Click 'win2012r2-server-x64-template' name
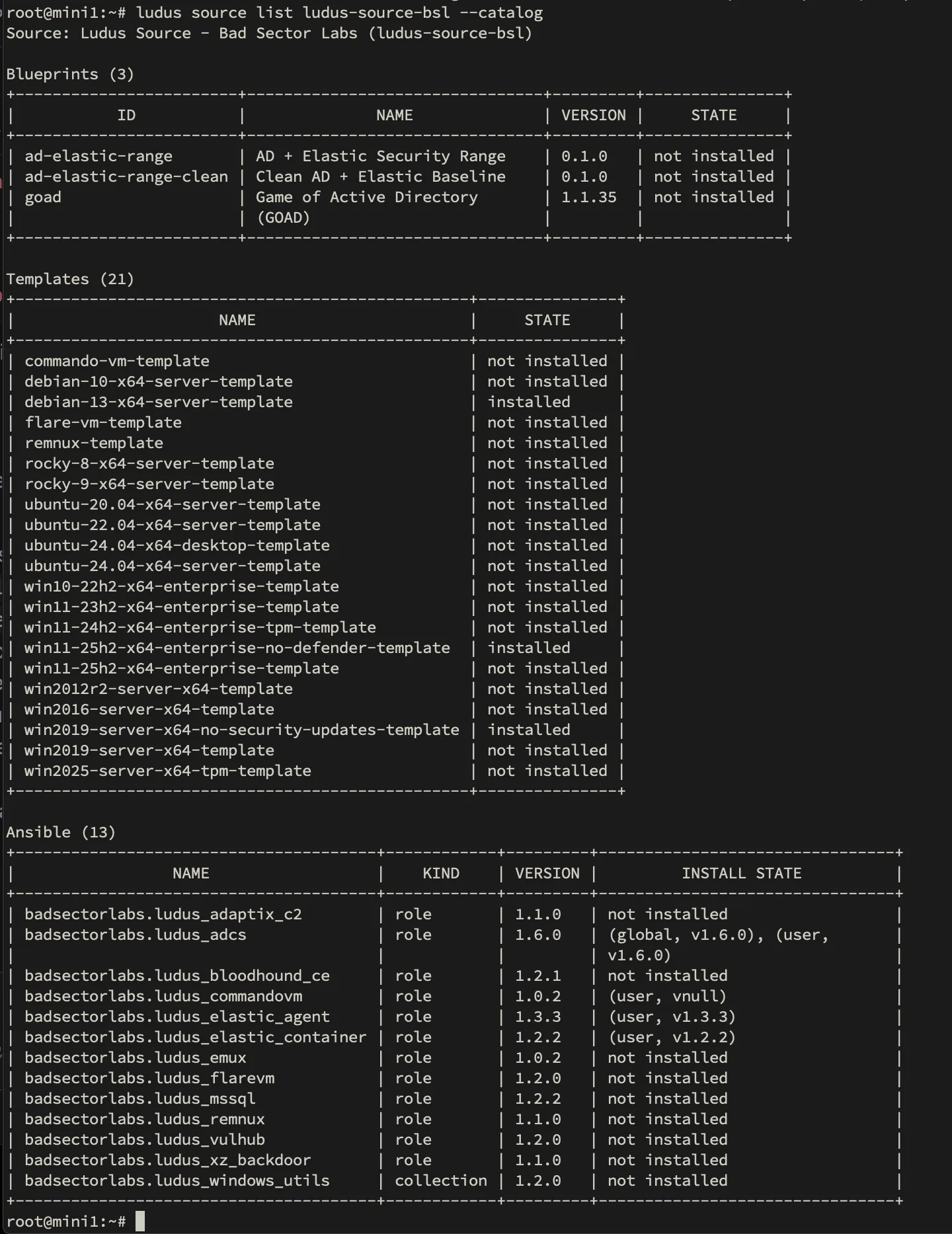Viewport: 952px width, 1234px height. (159, 689)
